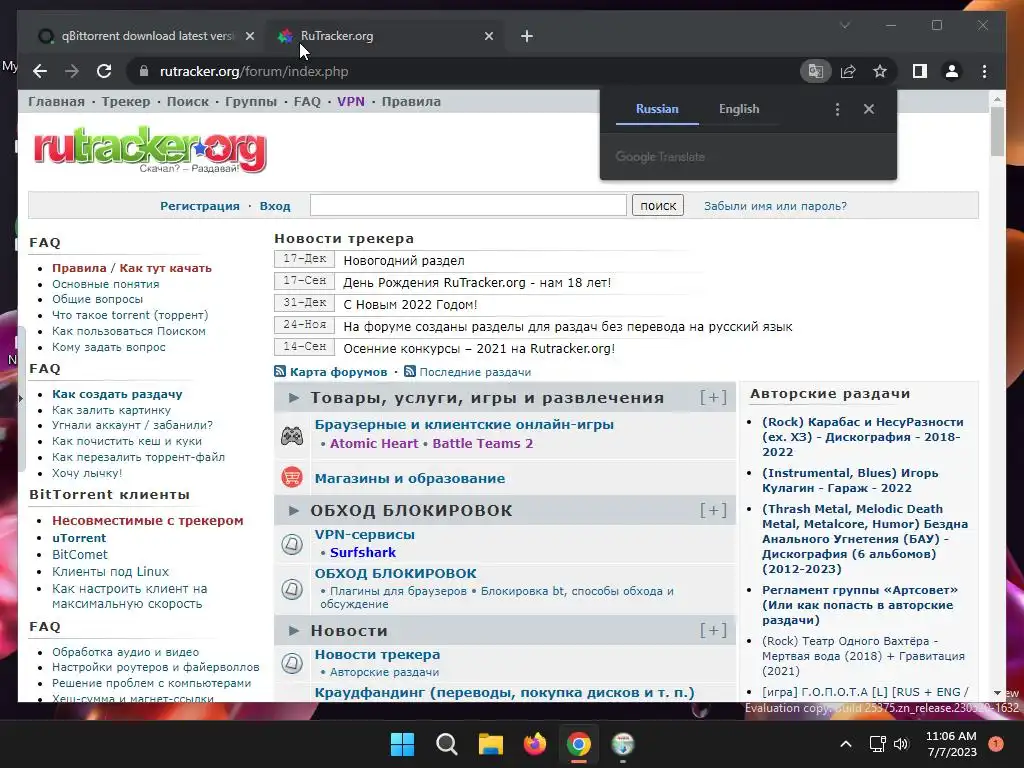1024x768 pixels.
Task: Open the Chrome profile icon
Action: pos(952,71)
